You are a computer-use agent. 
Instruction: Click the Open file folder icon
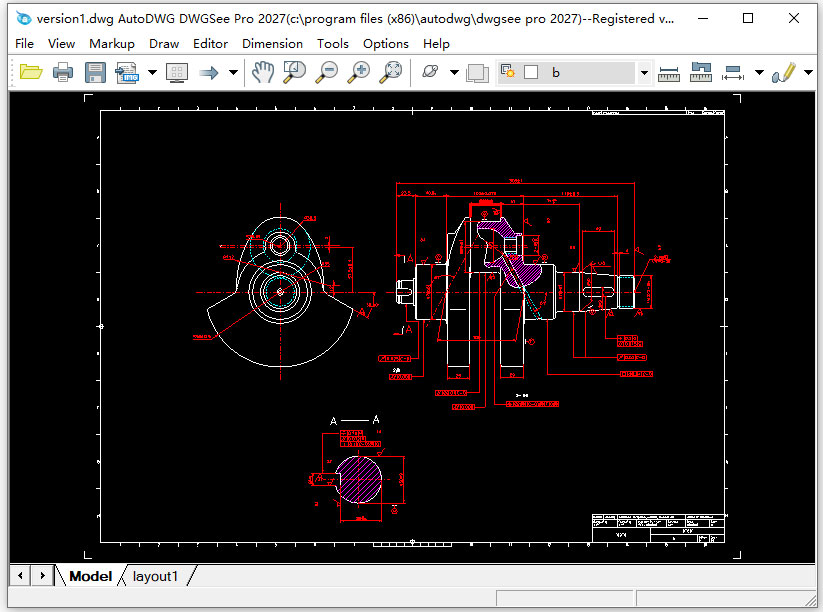[31, 72]
